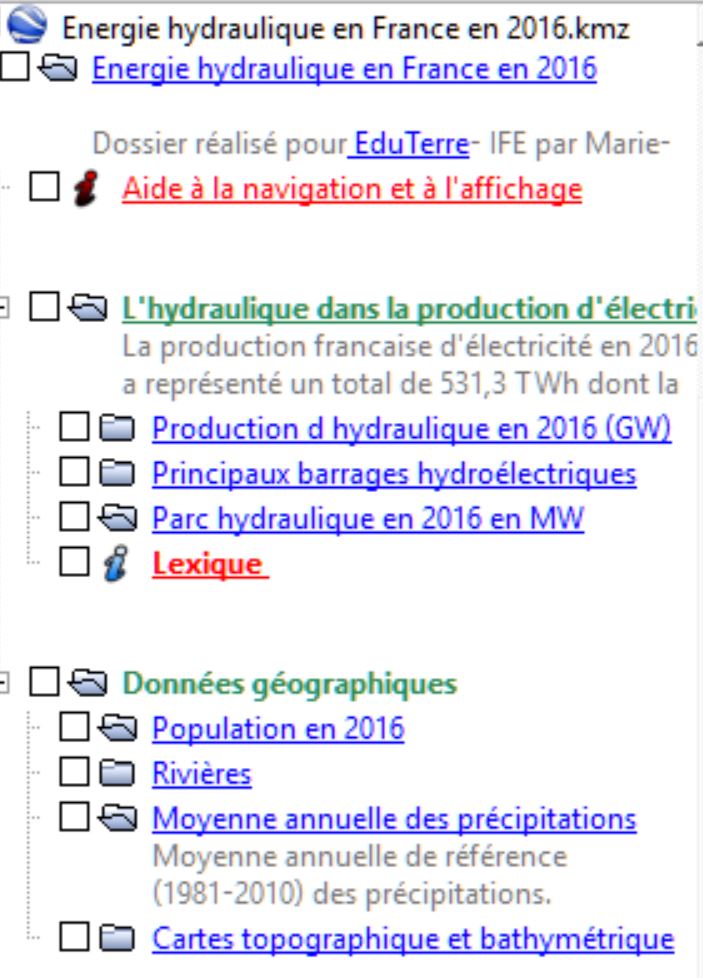This screenshot has height=978, width=703.
Task: Click the Population en 2016 link
Action: pyautogui.click(x=277, y=729)
